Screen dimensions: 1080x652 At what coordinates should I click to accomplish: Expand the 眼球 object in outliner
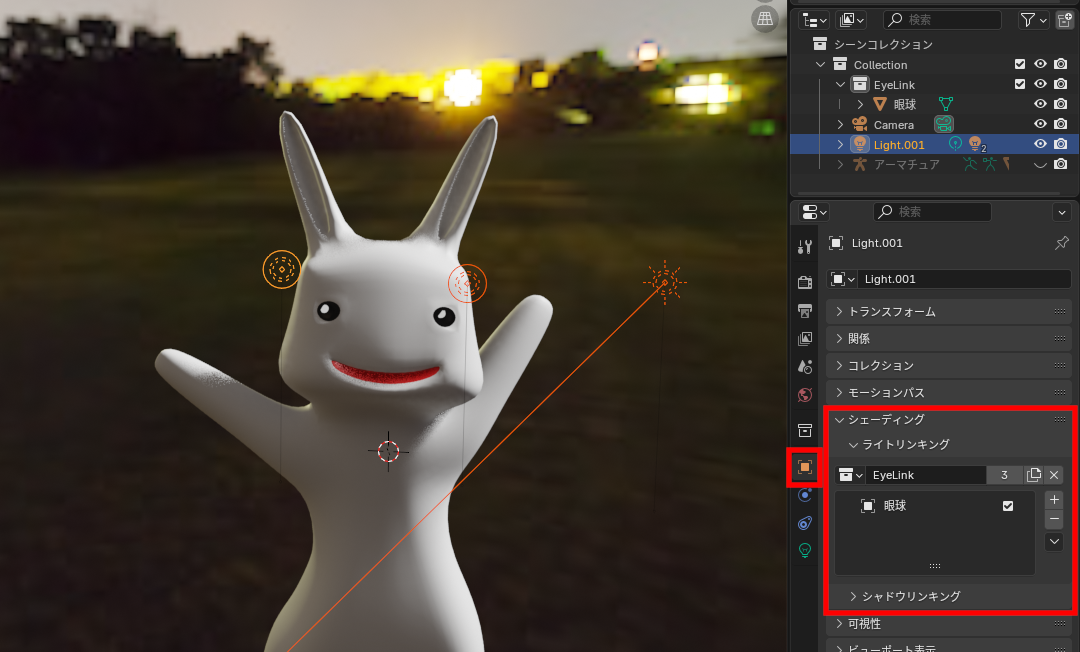[x=860, y=105]
